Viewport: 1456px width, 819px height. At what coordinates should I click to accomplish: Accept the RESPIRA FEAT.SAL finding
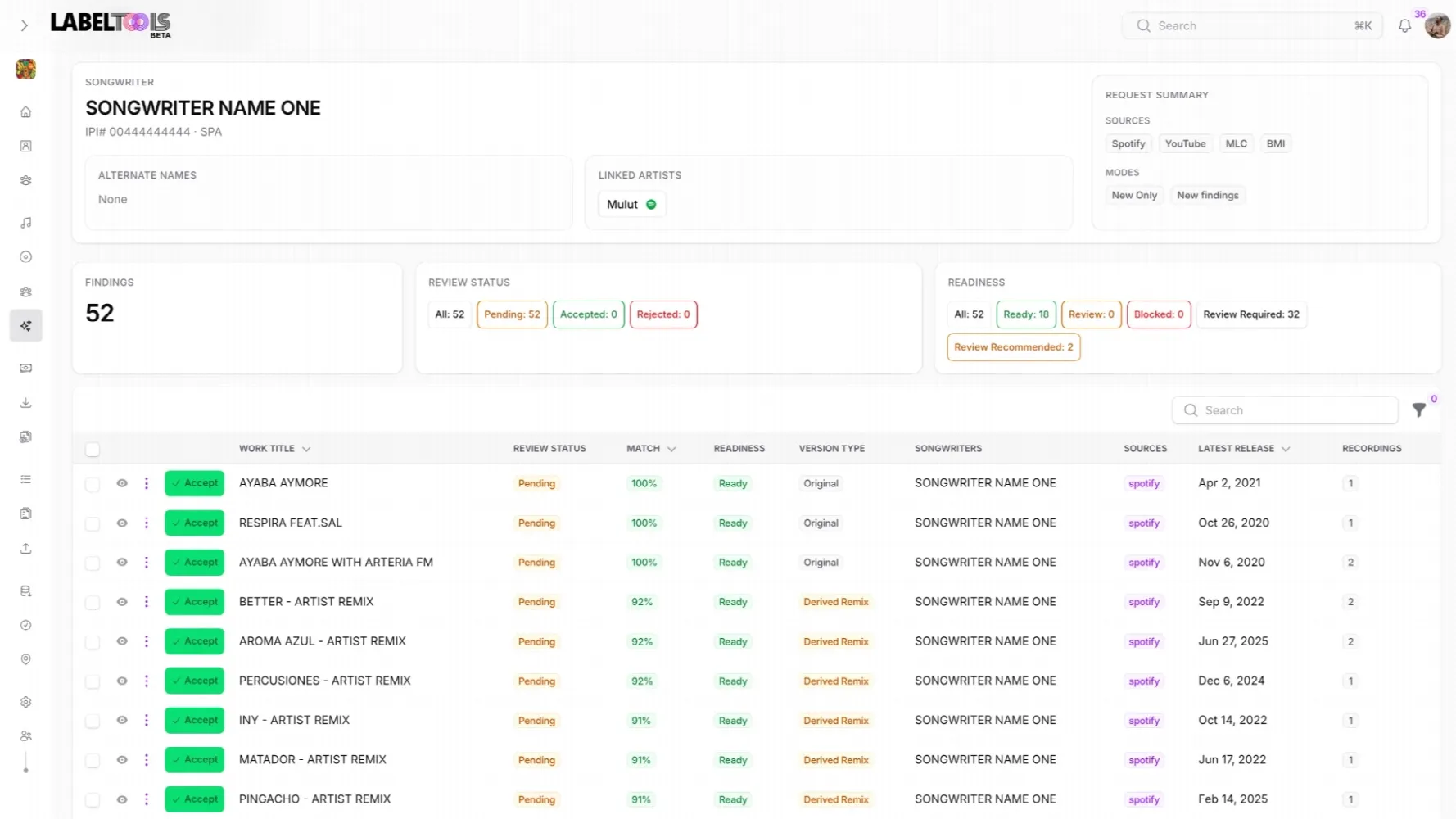tap(195, 523)
